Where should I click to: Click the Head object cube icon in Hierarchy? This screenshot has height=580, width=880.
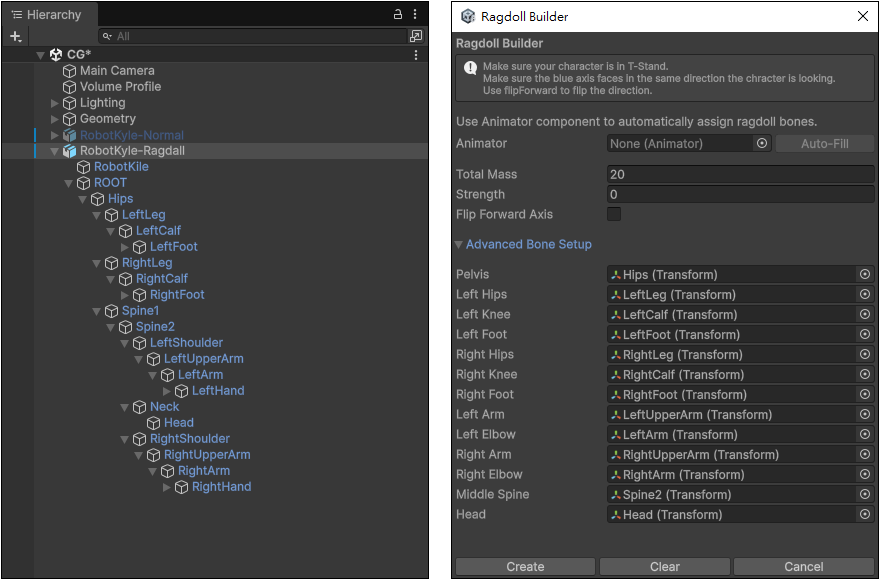(153, 423)
